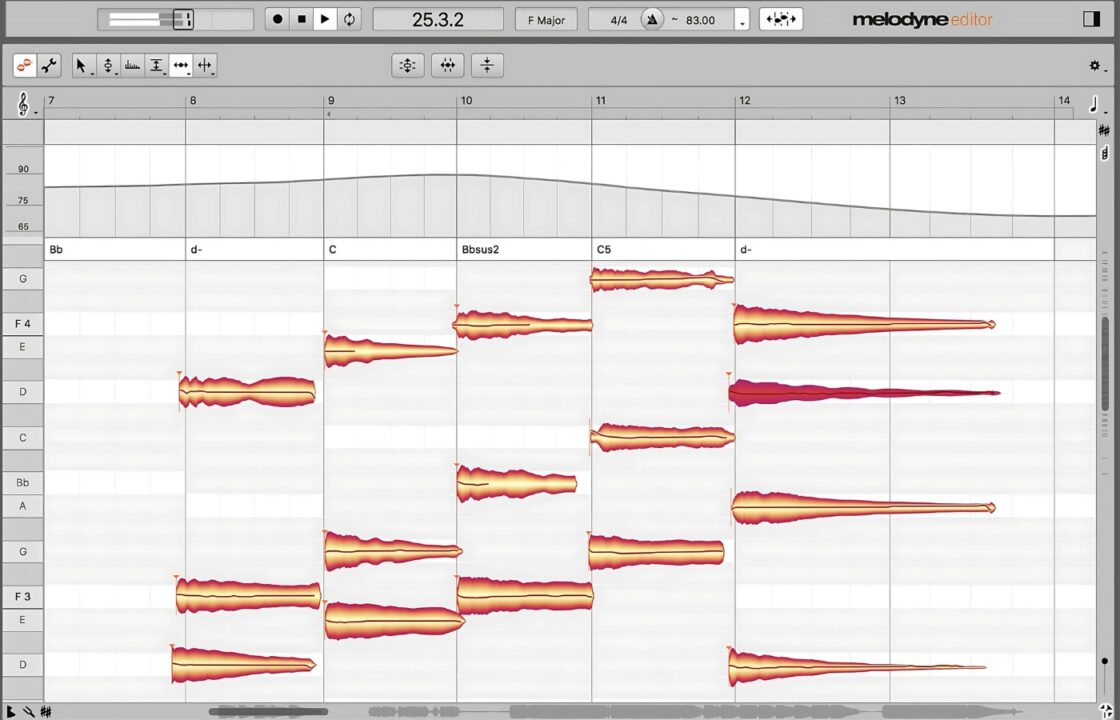Viewport: 1120px width, 720px height.
Task: Click the 4/4 time signature
Action: point(619,20)
